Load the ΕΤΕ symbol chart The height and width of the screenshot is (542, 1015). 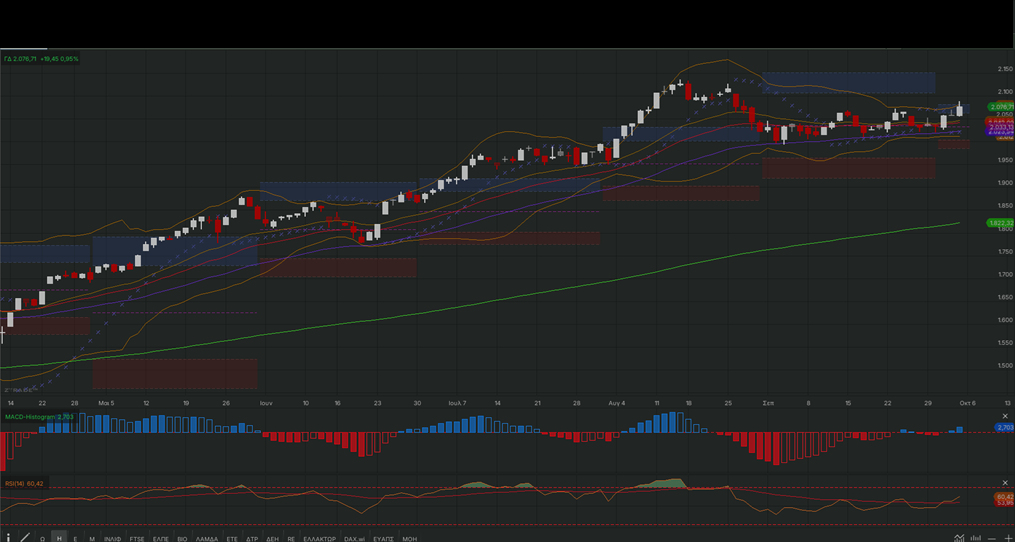coord(232,539)
